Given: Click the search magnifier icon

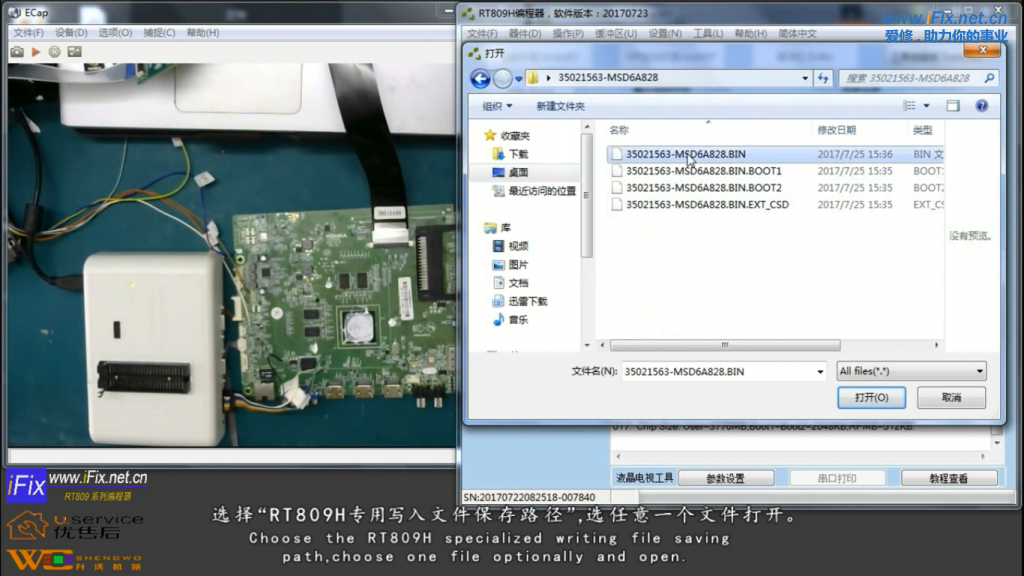Looking at the screenshot, I should click(x=989, y=78).
